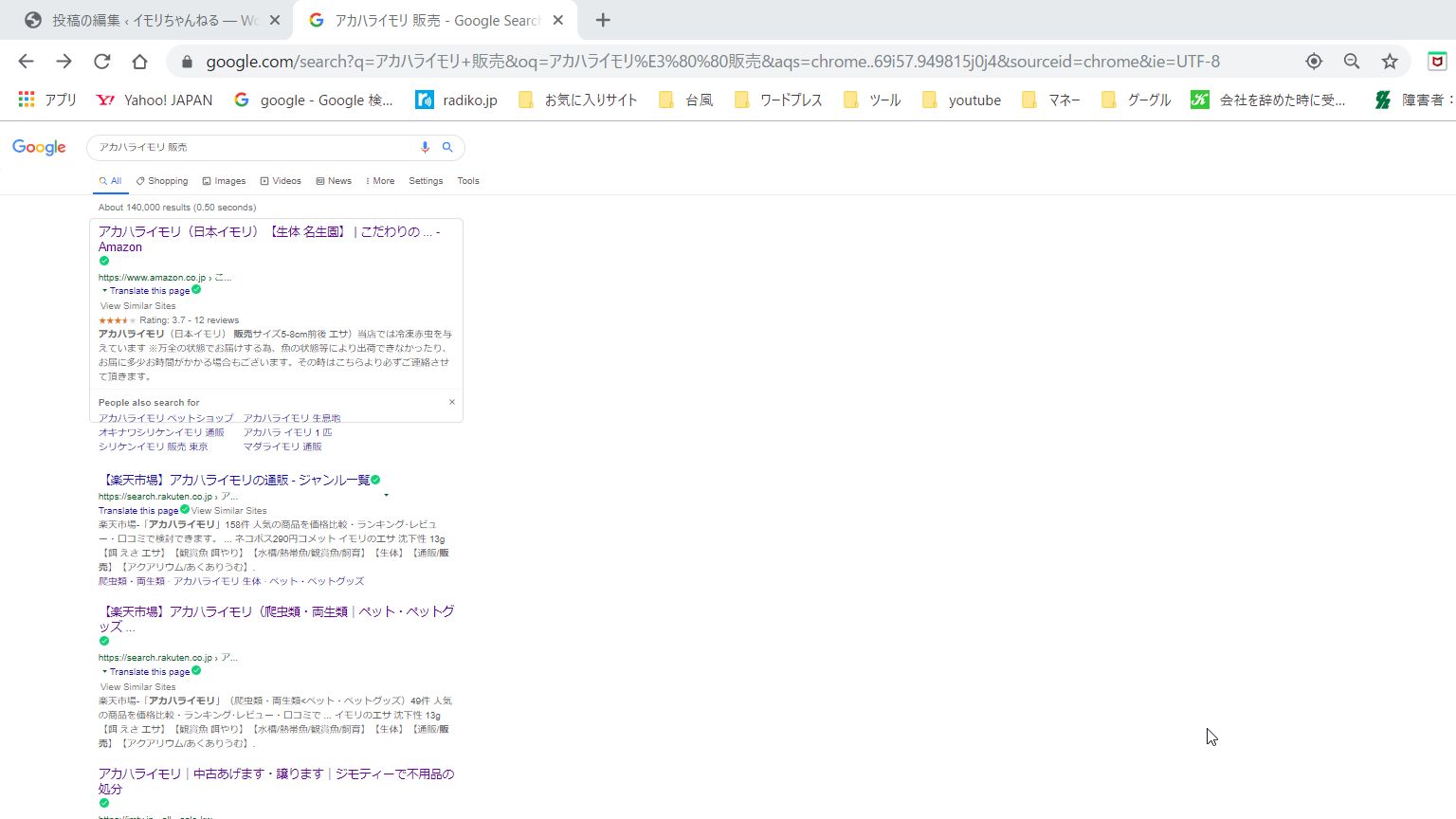
Task: Click the rating stars on Amazon result
Action: click(117, 320)
